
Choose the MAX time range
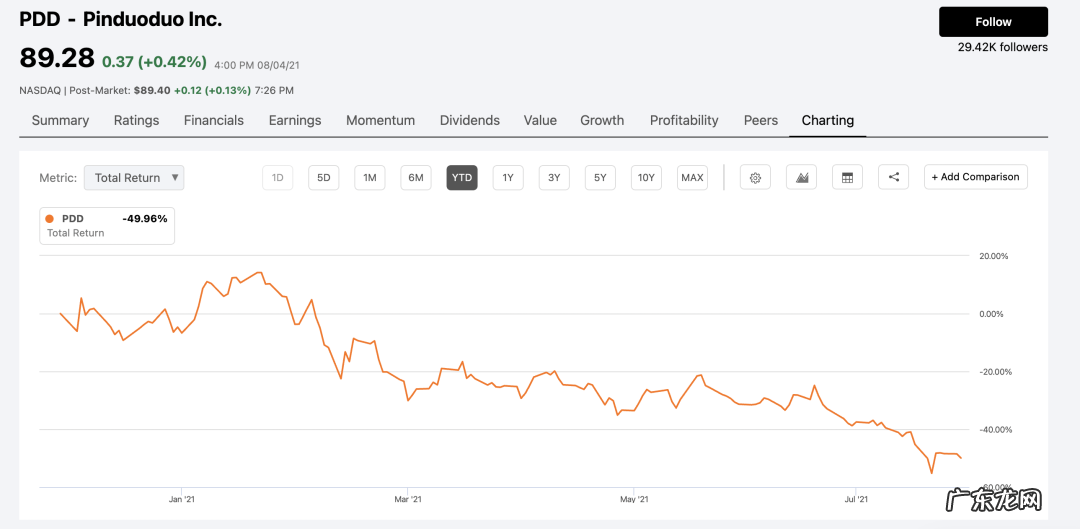click(692, 178)
